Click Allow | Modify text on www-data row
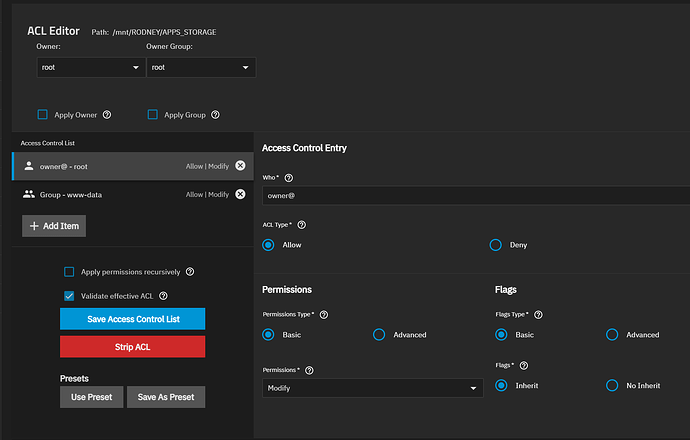This screenshot has width=690, height=440. coord(207,194)
